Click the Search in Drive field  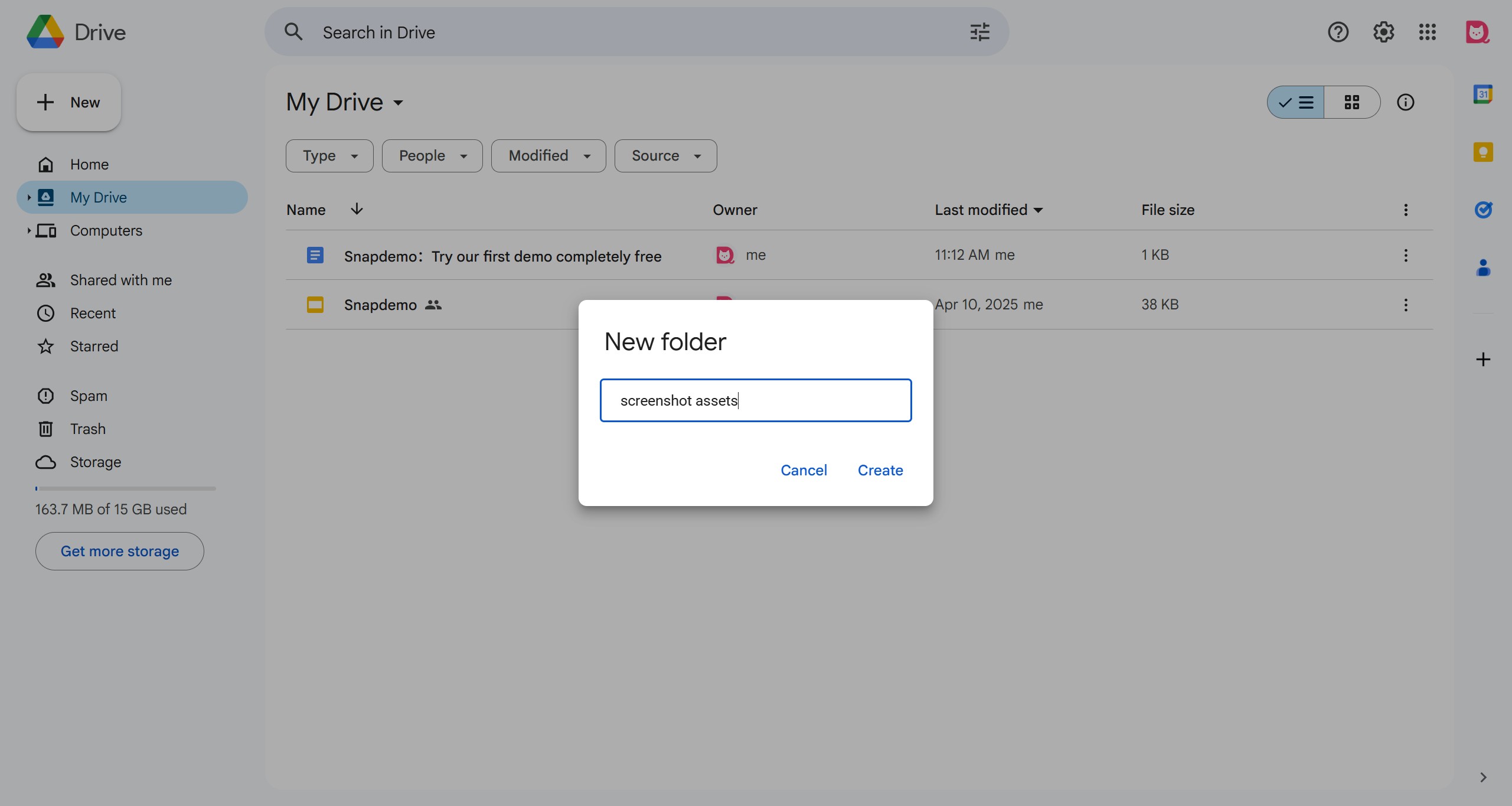click(636, 32)
